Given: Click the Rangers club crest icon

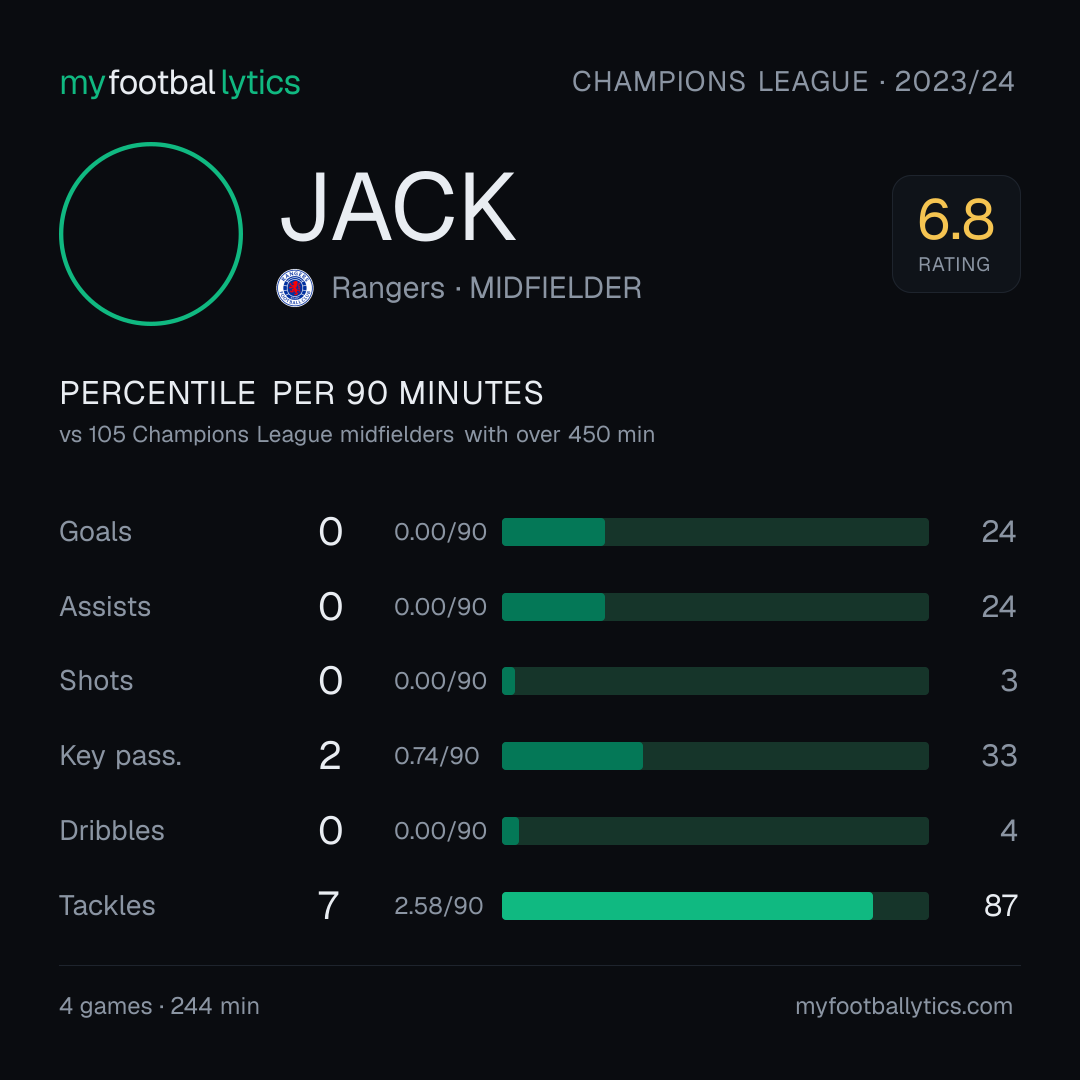Looking at the screenshot, I should [x=295, y=288].
